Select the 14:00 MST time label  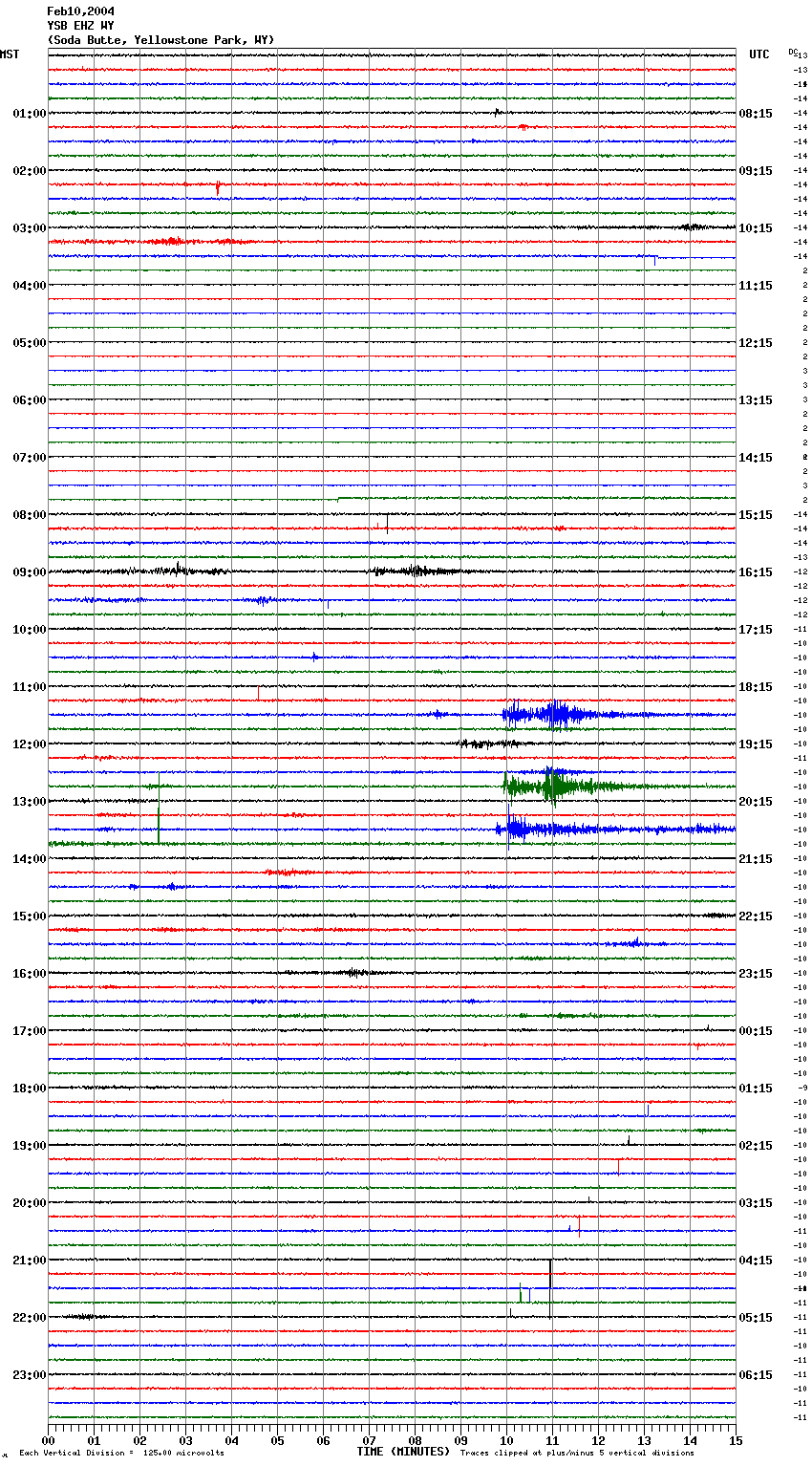[30, 859]
